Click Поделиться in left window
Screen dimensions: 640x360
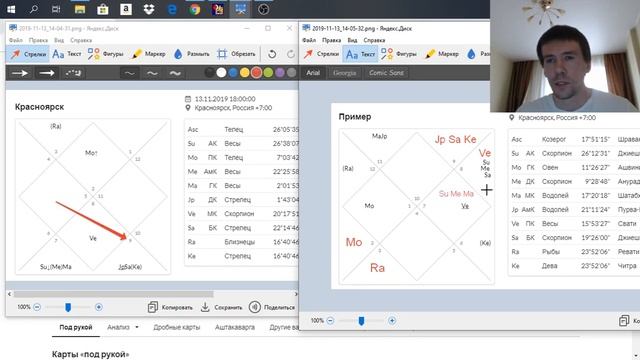pyautogui.click(x=272, y=307)
